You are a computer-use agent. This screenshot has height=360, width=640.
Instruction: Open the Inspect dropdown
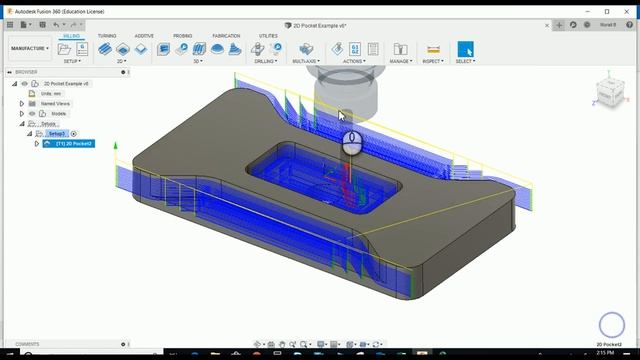click(433, 61)
